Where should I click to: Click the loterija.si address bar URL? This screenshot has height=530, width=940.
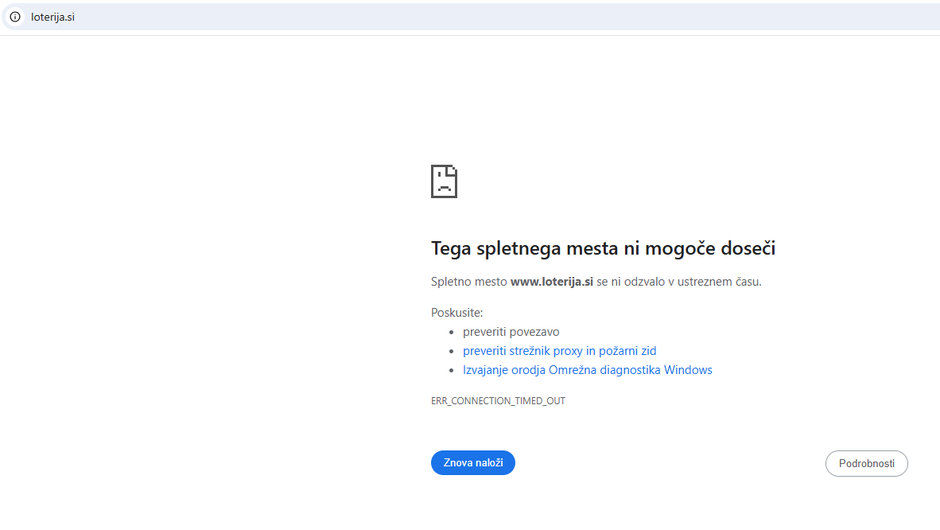coord(53,17)
